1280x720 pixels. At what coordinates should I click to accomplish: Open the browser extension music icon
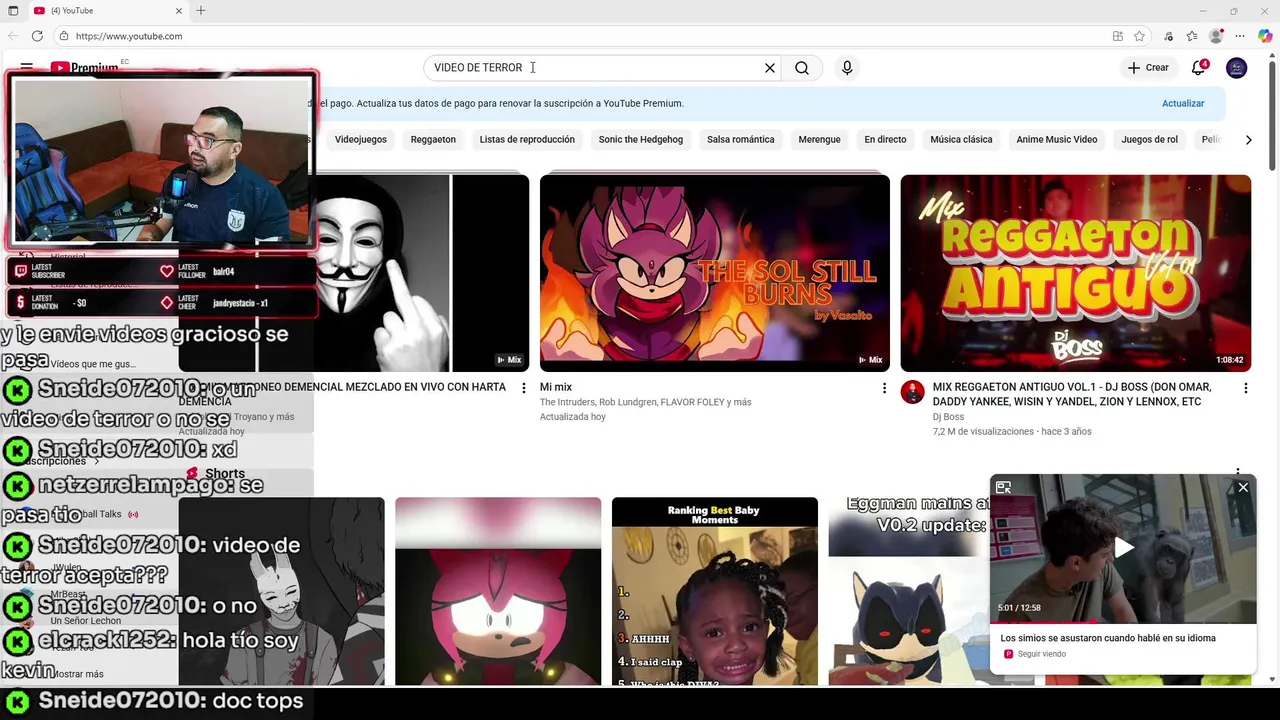point(1169,36)
